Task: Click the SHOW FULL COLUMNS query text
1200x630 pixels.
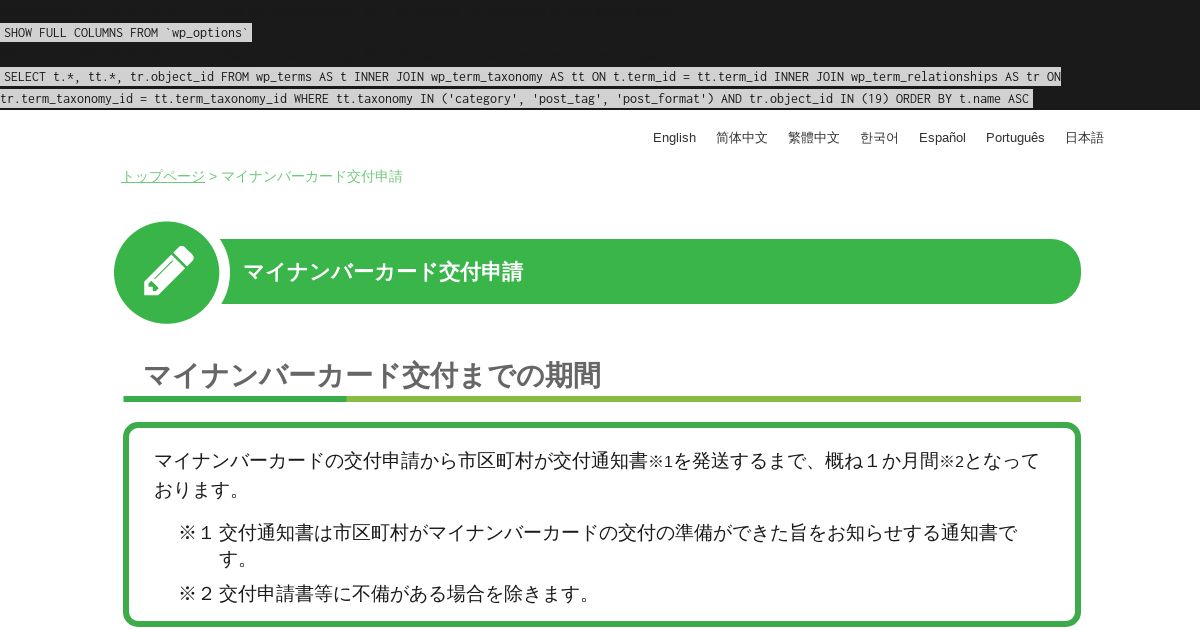Action: coord(126,33)
